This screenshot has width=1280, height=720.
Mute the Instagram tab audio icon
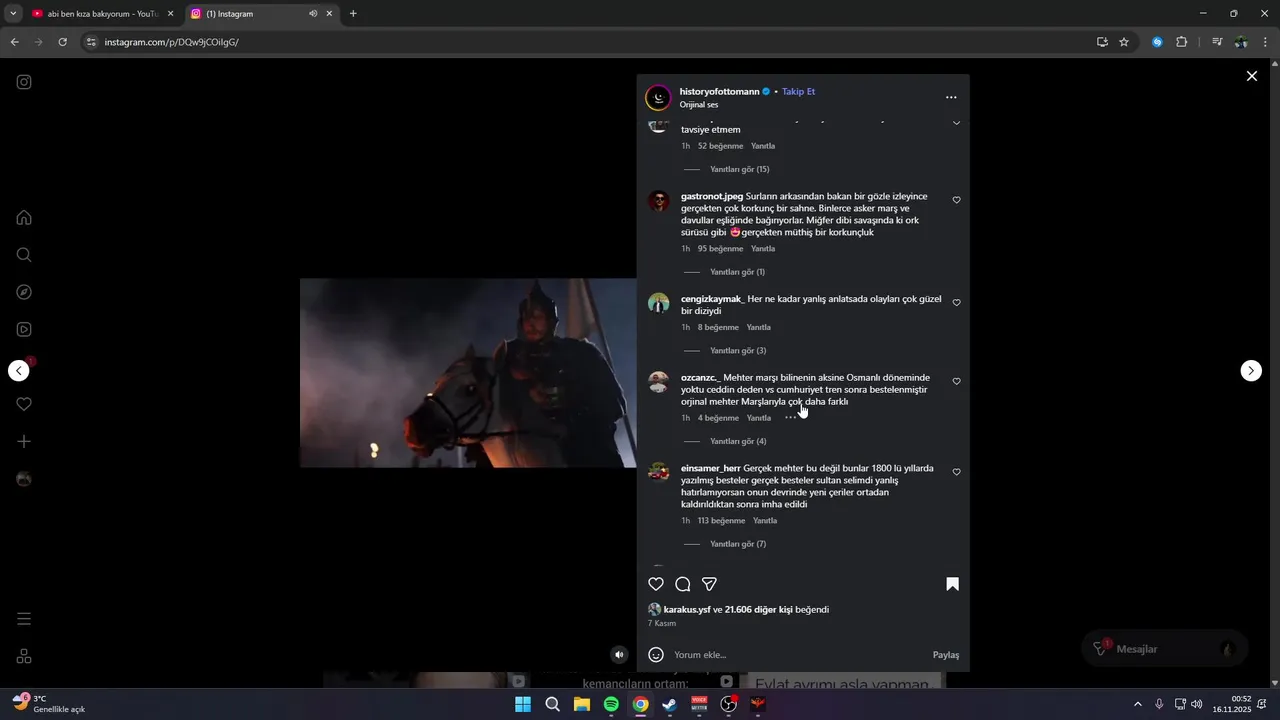313,14
